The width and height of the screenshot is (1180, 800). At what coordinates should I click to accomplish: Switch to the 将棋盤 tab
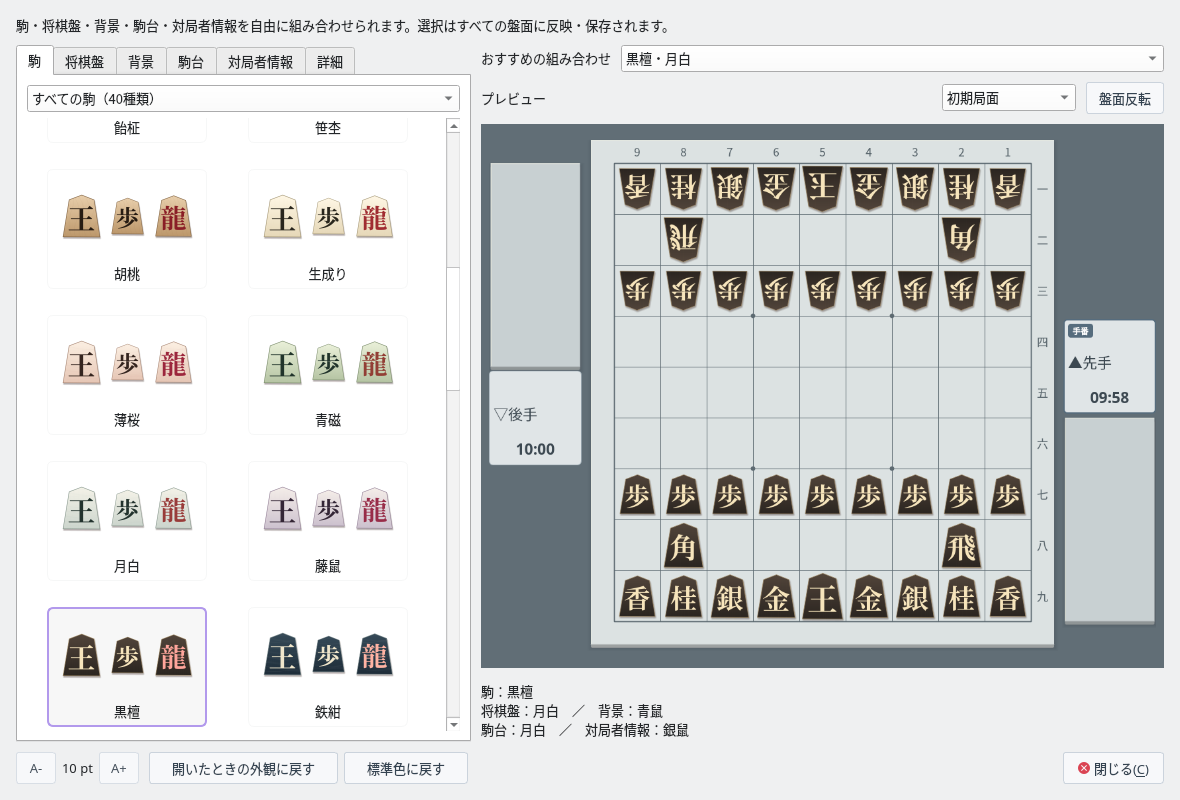pyautogui.click(x=84, y=62)
